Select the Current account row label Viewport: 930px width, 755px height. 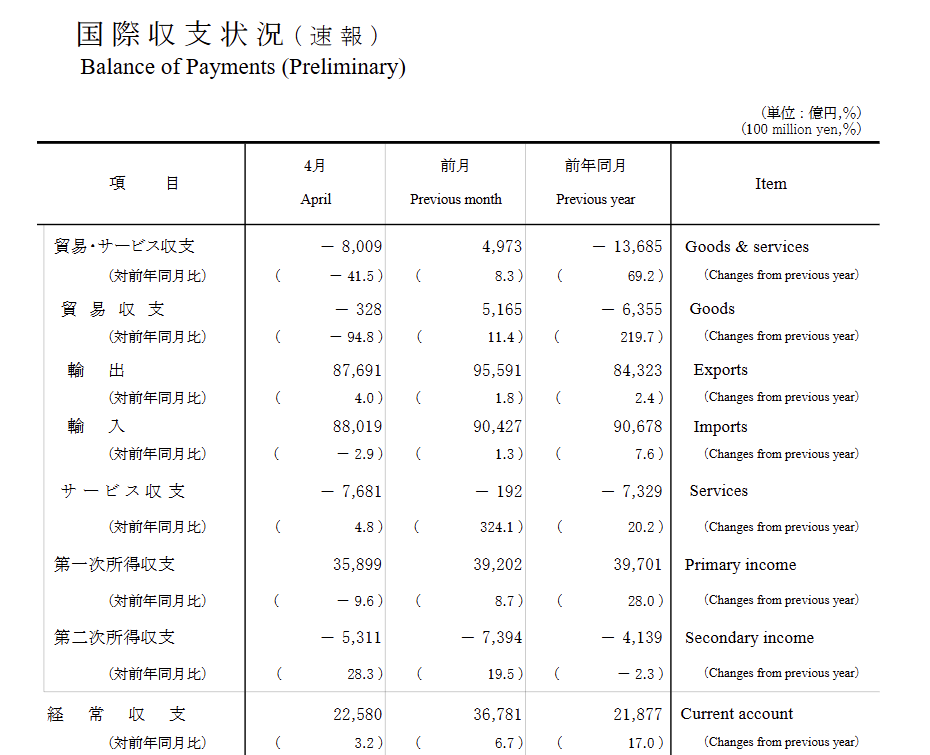[737, 713]
